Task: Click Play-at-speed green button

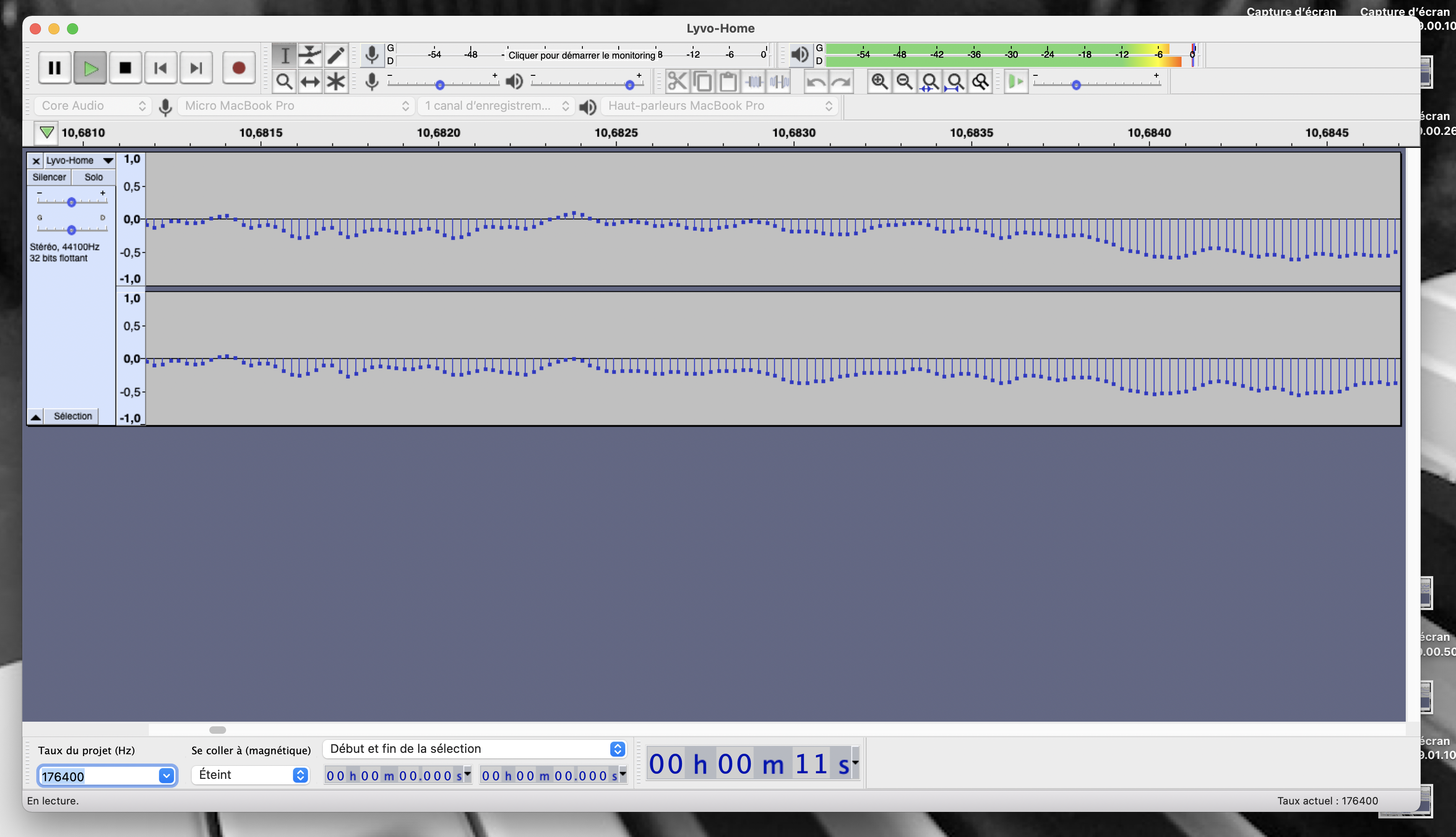Action: (x=1016, y=82)
